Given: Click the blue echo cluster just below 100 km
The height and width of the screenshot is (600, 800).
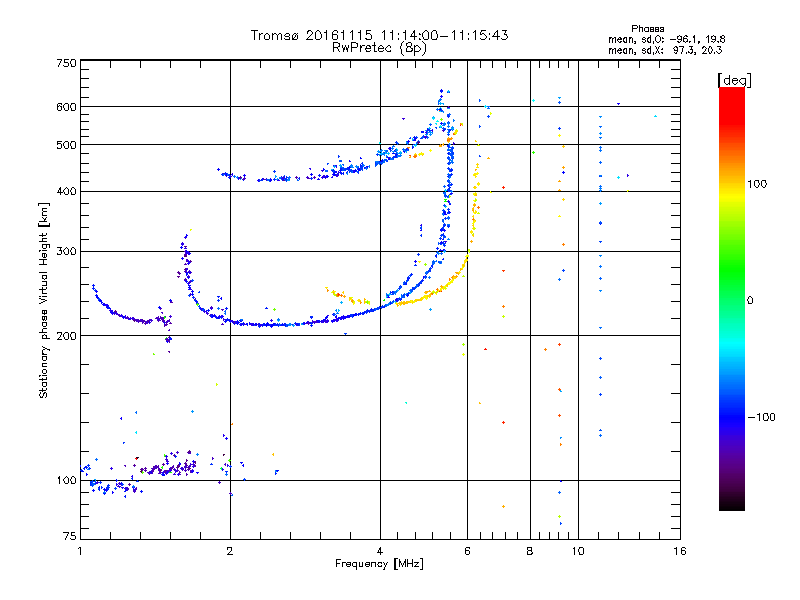Looking at the screenshot, I should click(114, 487).
